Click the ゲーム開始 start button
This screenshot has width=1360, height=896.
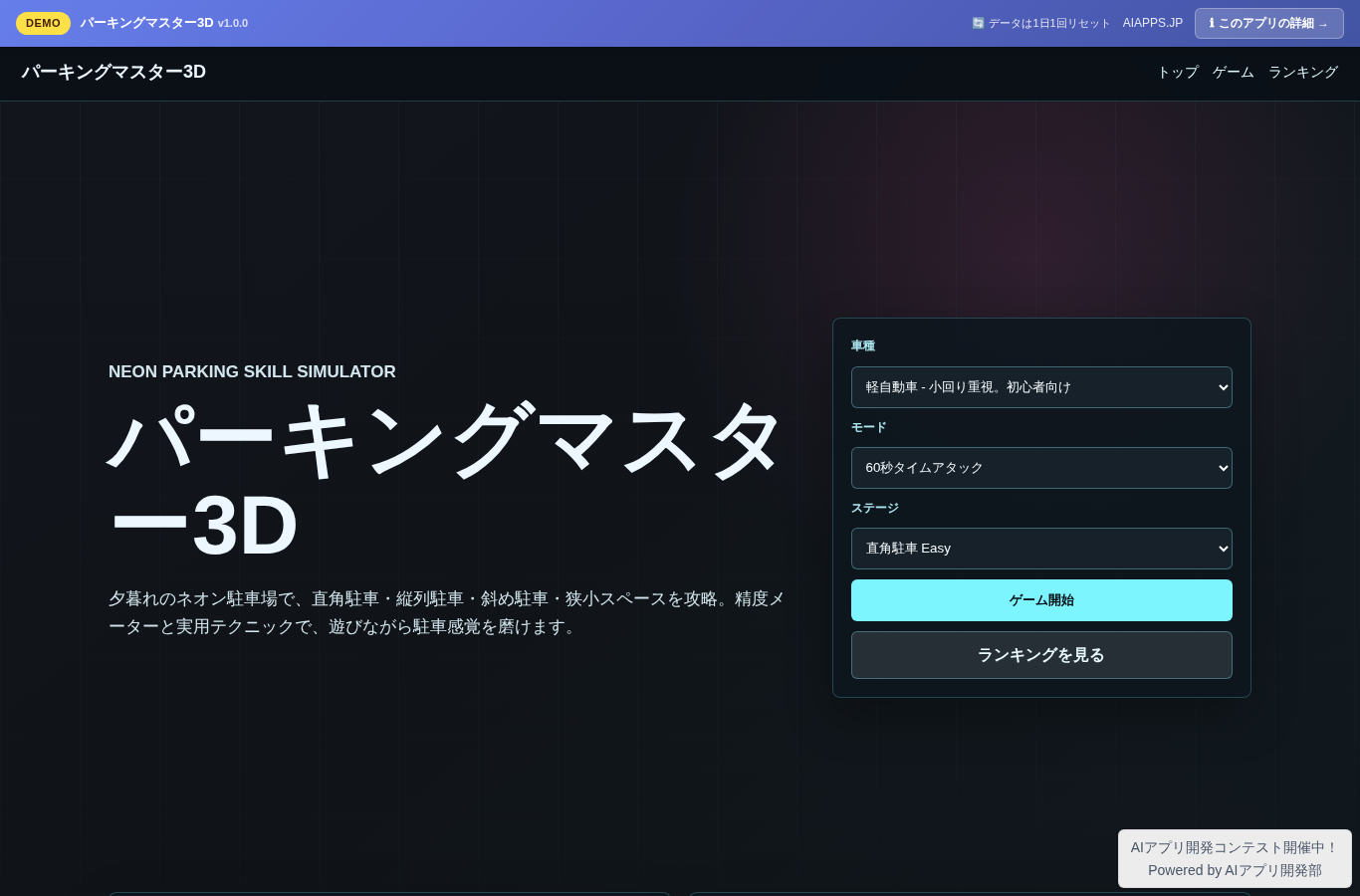[x=1041, y=600]
